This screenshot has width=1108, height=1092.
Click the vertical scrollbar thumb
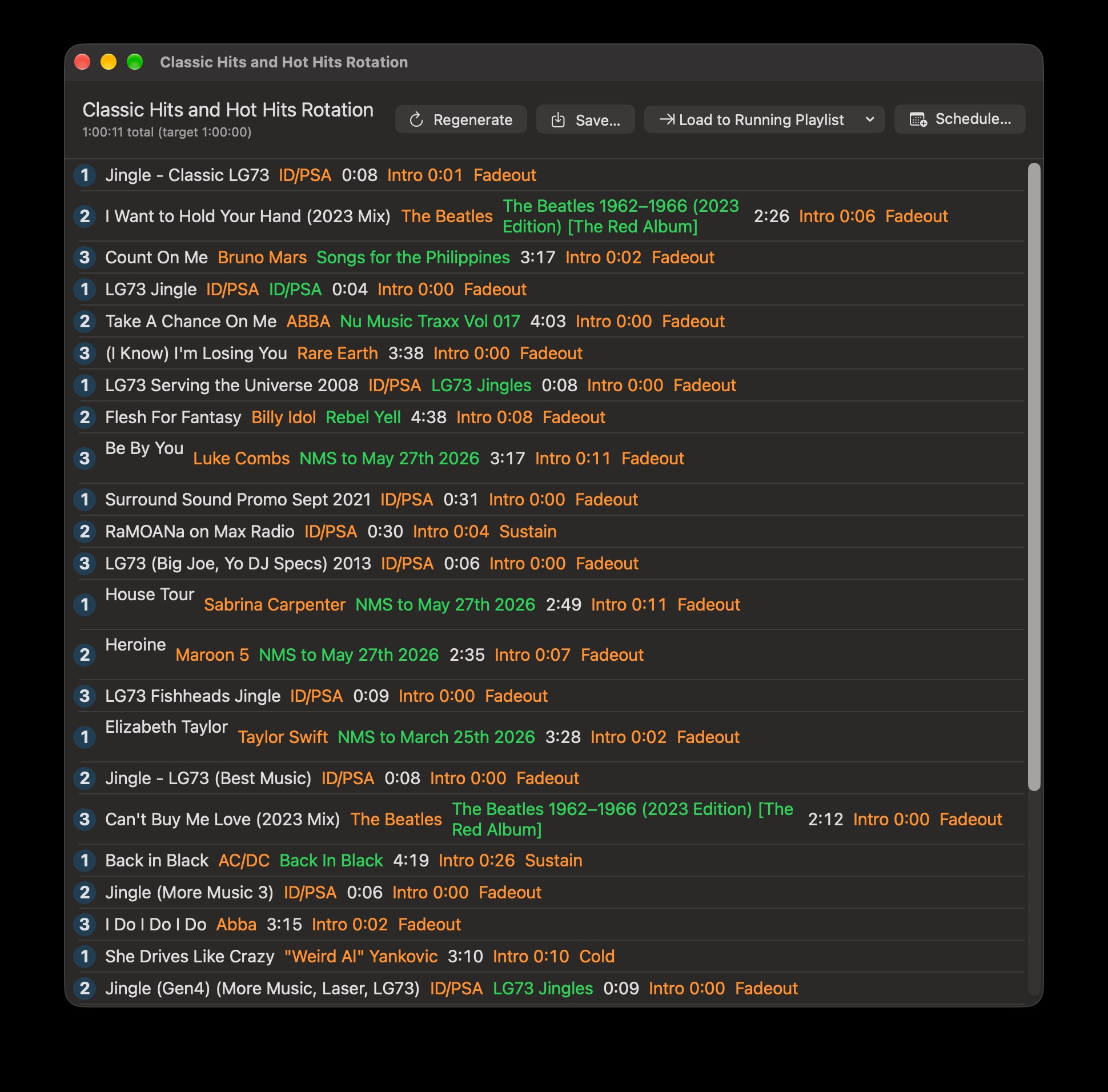coord(1033,476)
